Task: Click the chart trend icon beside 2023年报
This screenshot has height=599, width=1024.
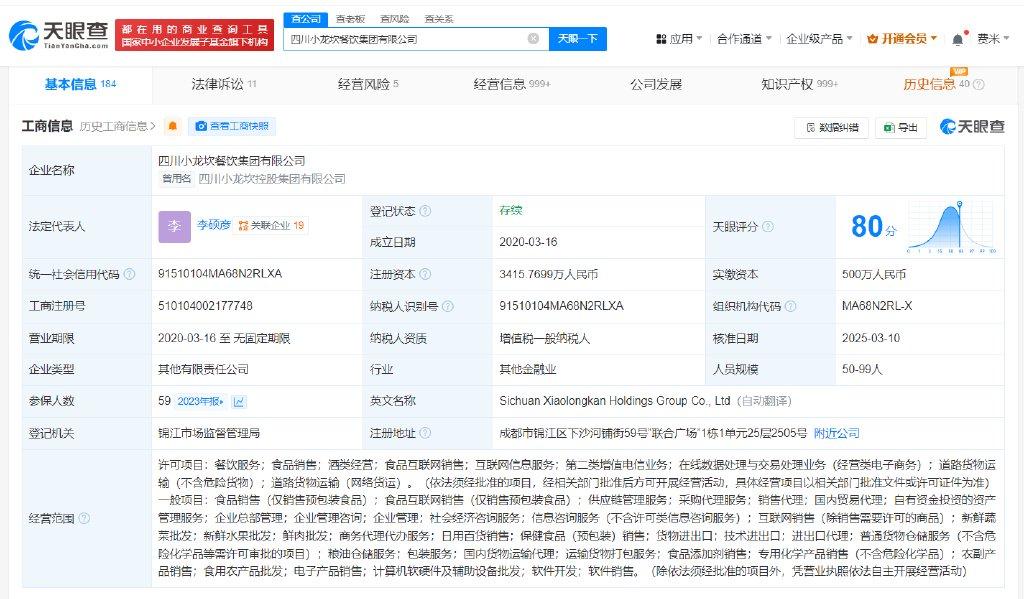Action: [239, 402]
